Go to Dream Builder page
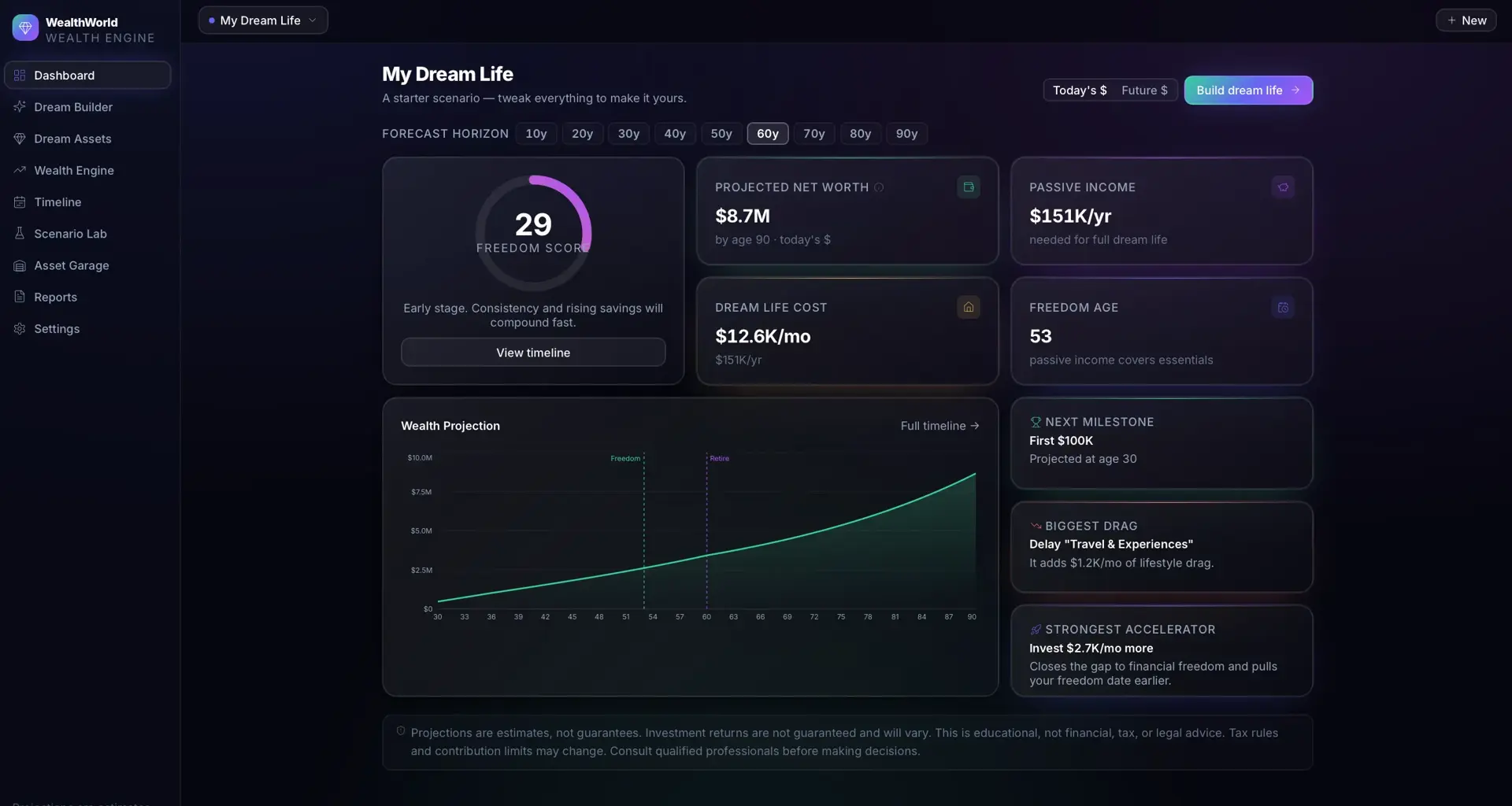 [x=87, y=107]
